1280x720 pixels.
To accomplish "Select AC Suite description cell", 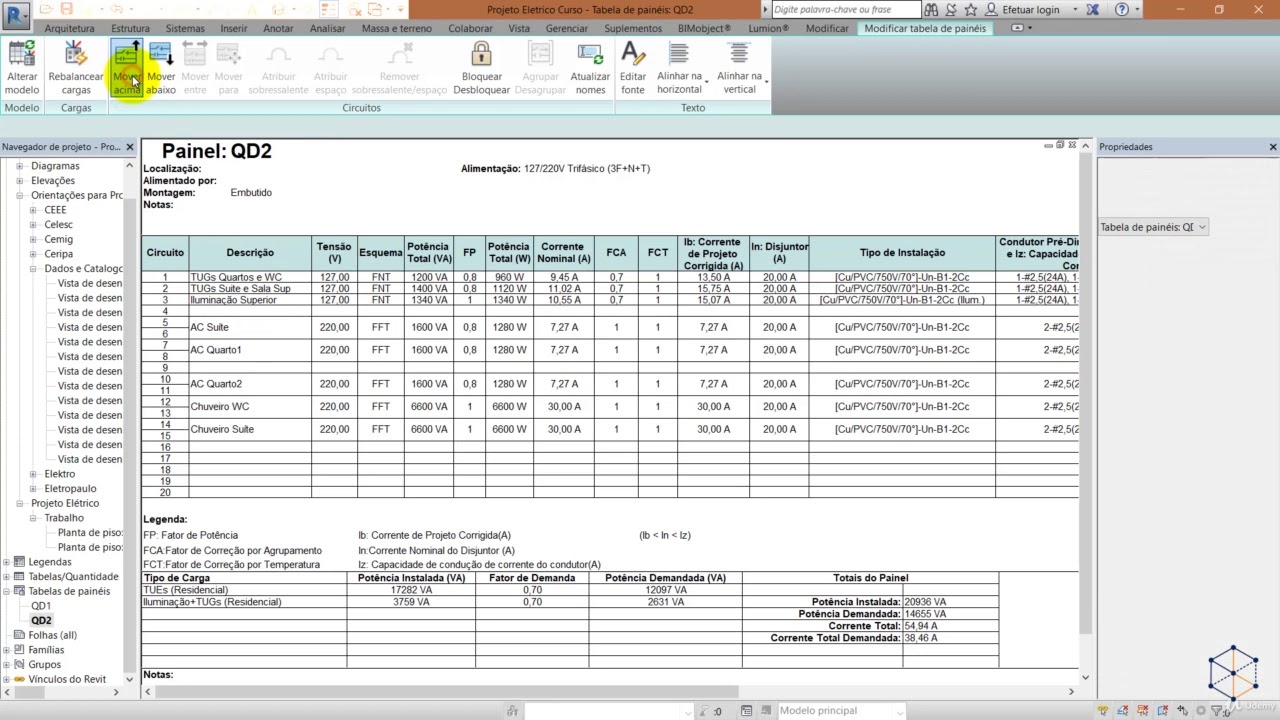I will (250, 327).
